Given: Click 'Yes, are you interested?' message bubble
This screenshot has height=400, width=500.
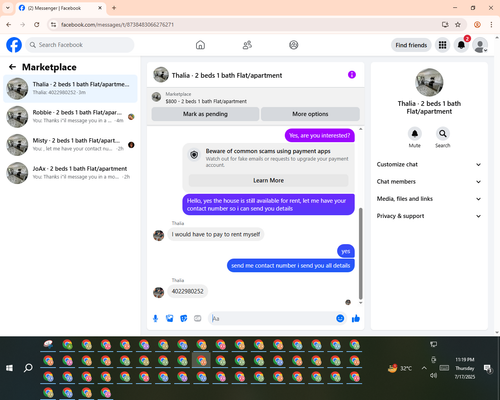Looking at the screenshot, I should coord(319,135).
